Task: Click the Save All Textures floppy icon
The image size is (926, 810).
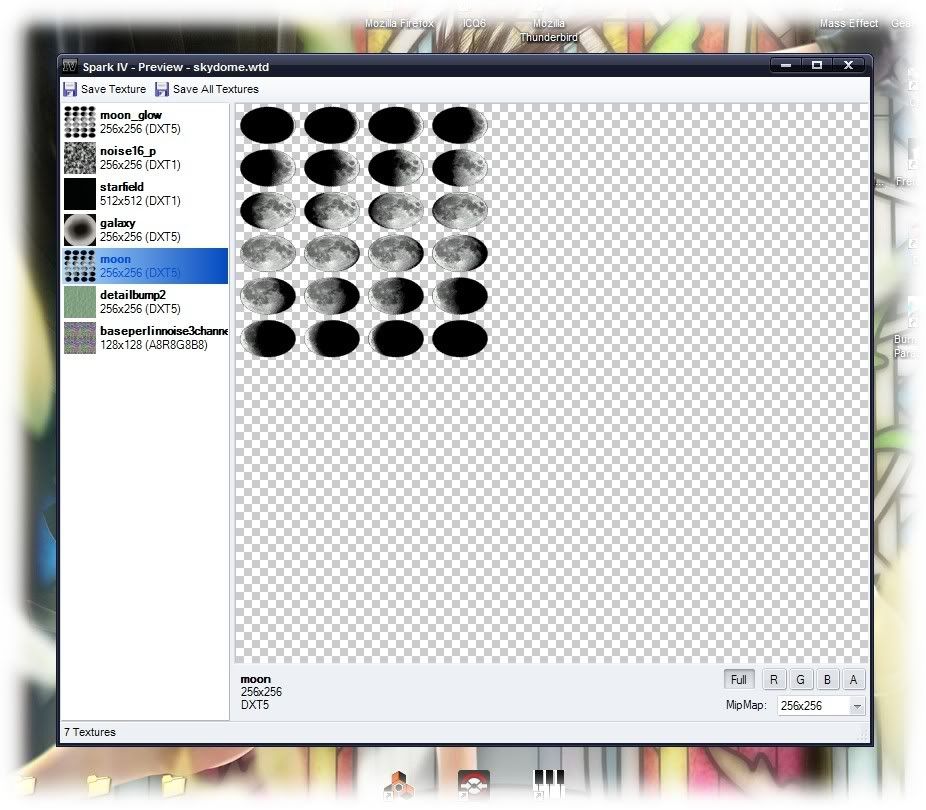Action: tap(162, 89)
